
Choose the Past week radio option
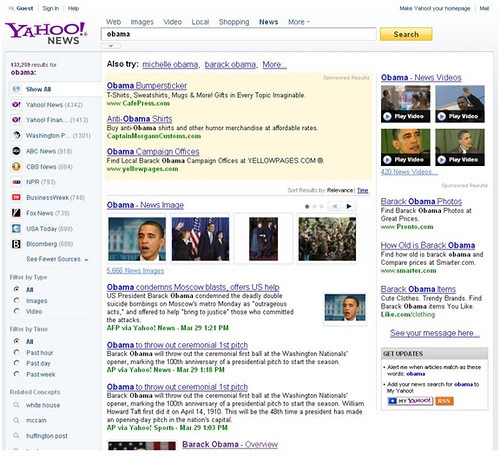pos(16,374)
